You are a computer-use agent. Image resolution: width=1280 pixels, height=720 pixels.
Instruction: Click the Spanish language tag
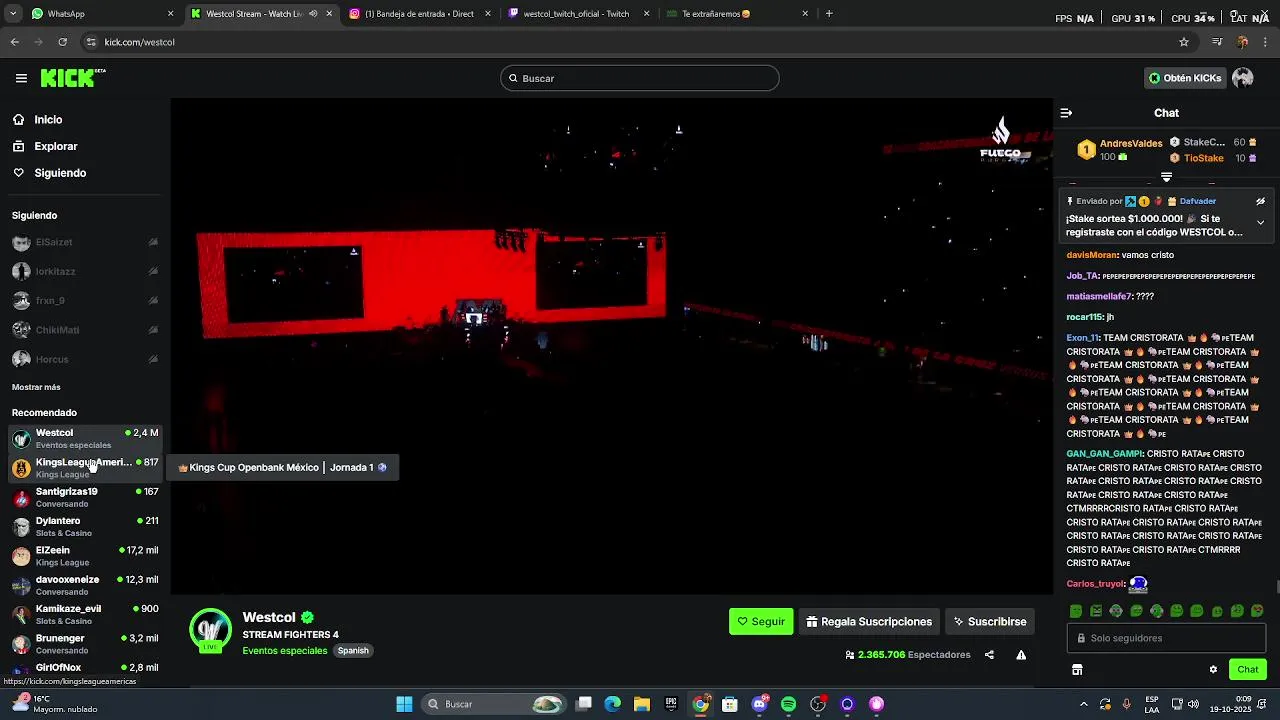tap(353, 650)
